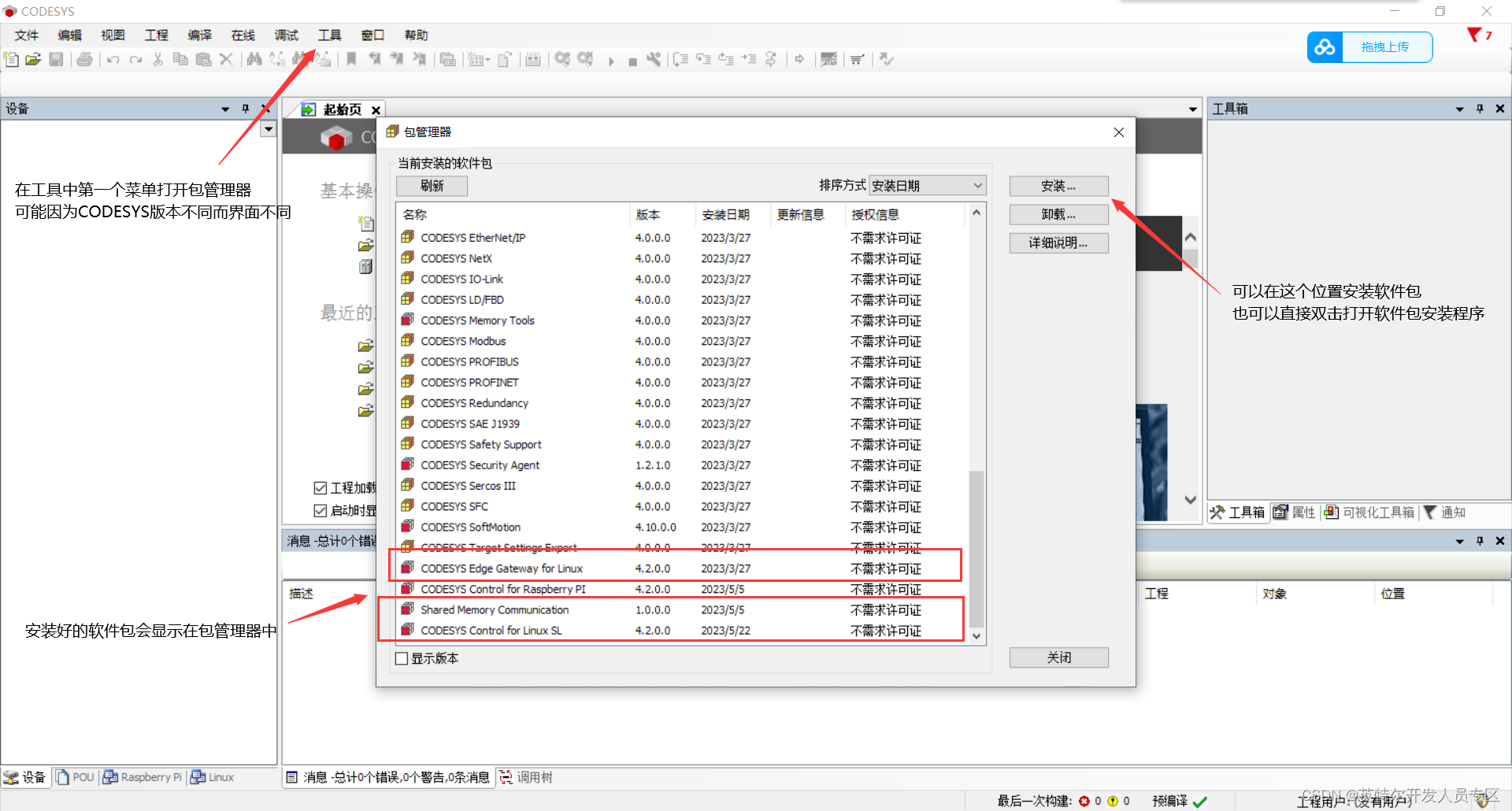Click the Delete X toolbar icon
Screen dimensions: 1512x811
tap(226, 59)
